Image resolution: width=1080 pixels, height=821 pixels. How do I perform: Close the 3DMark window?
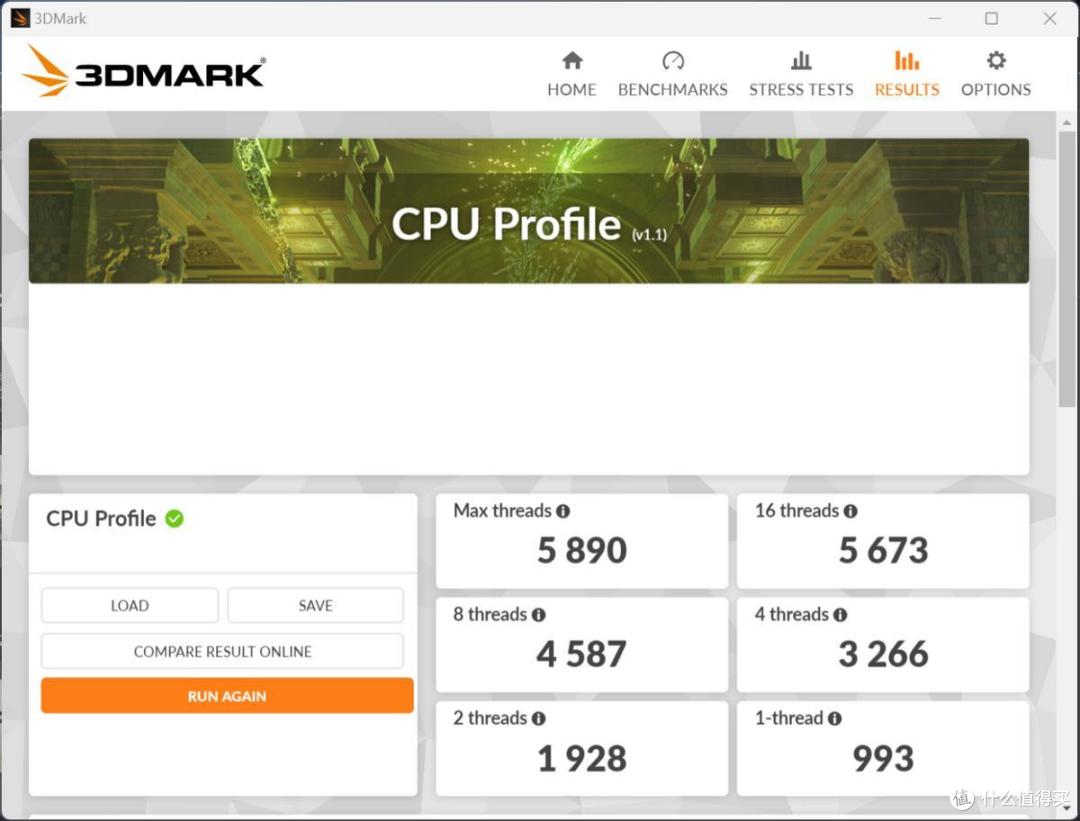point(1050,19)
